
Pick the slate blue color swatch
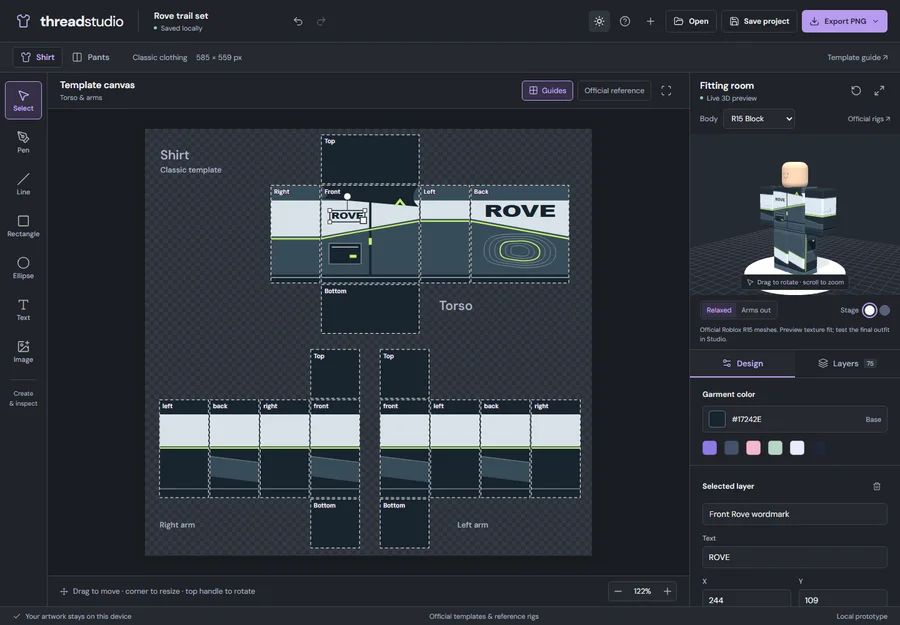731,448
